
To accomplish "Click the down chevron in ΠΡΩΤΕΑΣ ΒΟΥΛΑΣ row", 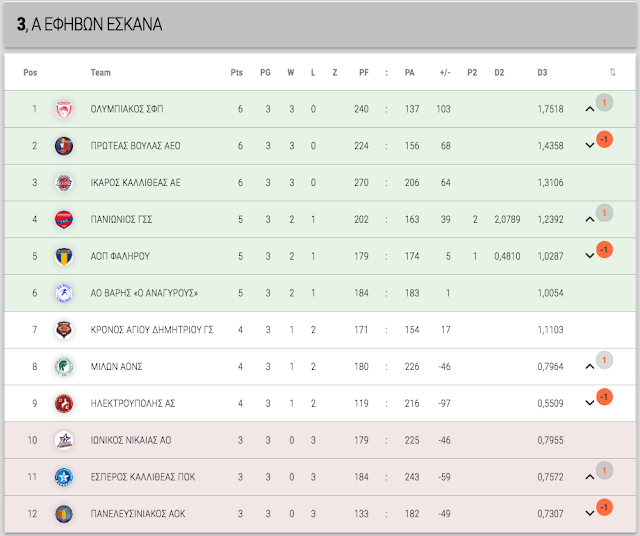I will click(x=589, y=145).
